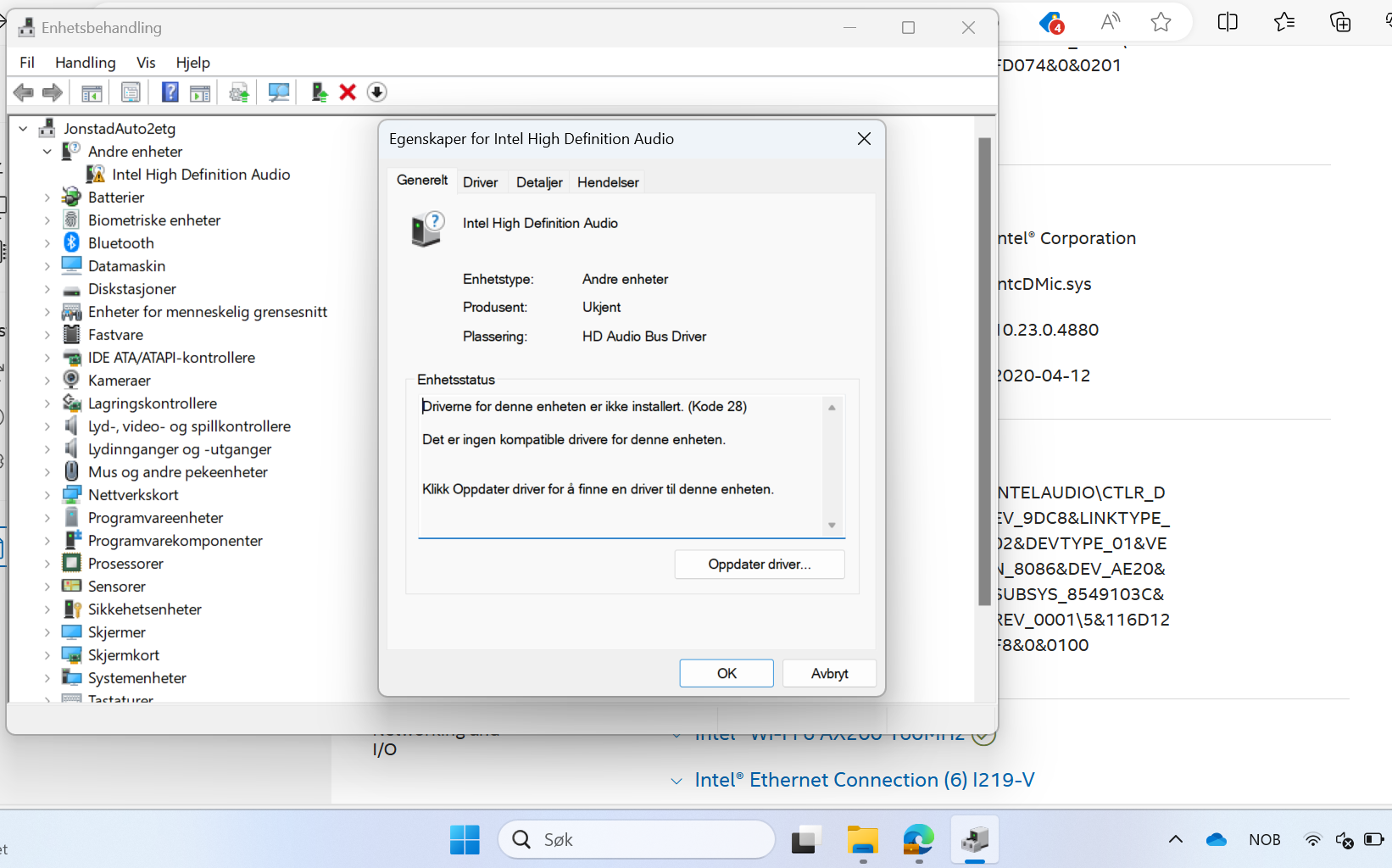Viewport: 1392px width, 868px height.
Task: Click the Properties toolbar icon
Action: pyautogui.click(x=131, y=92)
